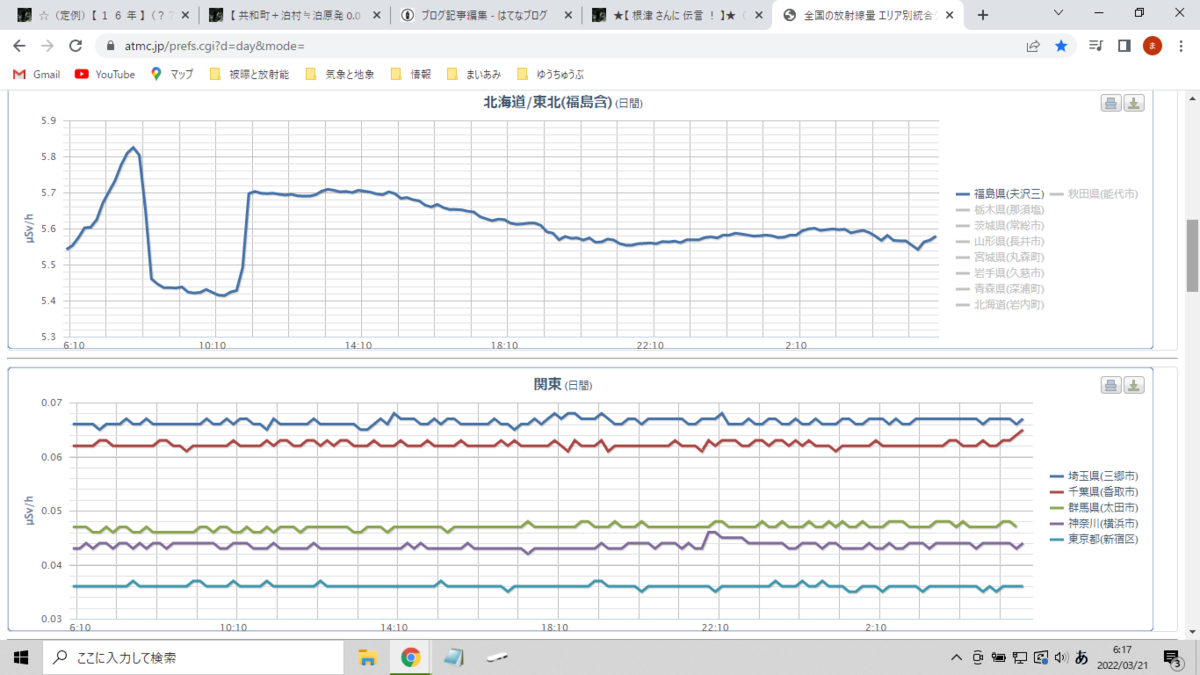Open the notepad app in taskbar
Screen dimensions: 1200x675
coord(454,657)
